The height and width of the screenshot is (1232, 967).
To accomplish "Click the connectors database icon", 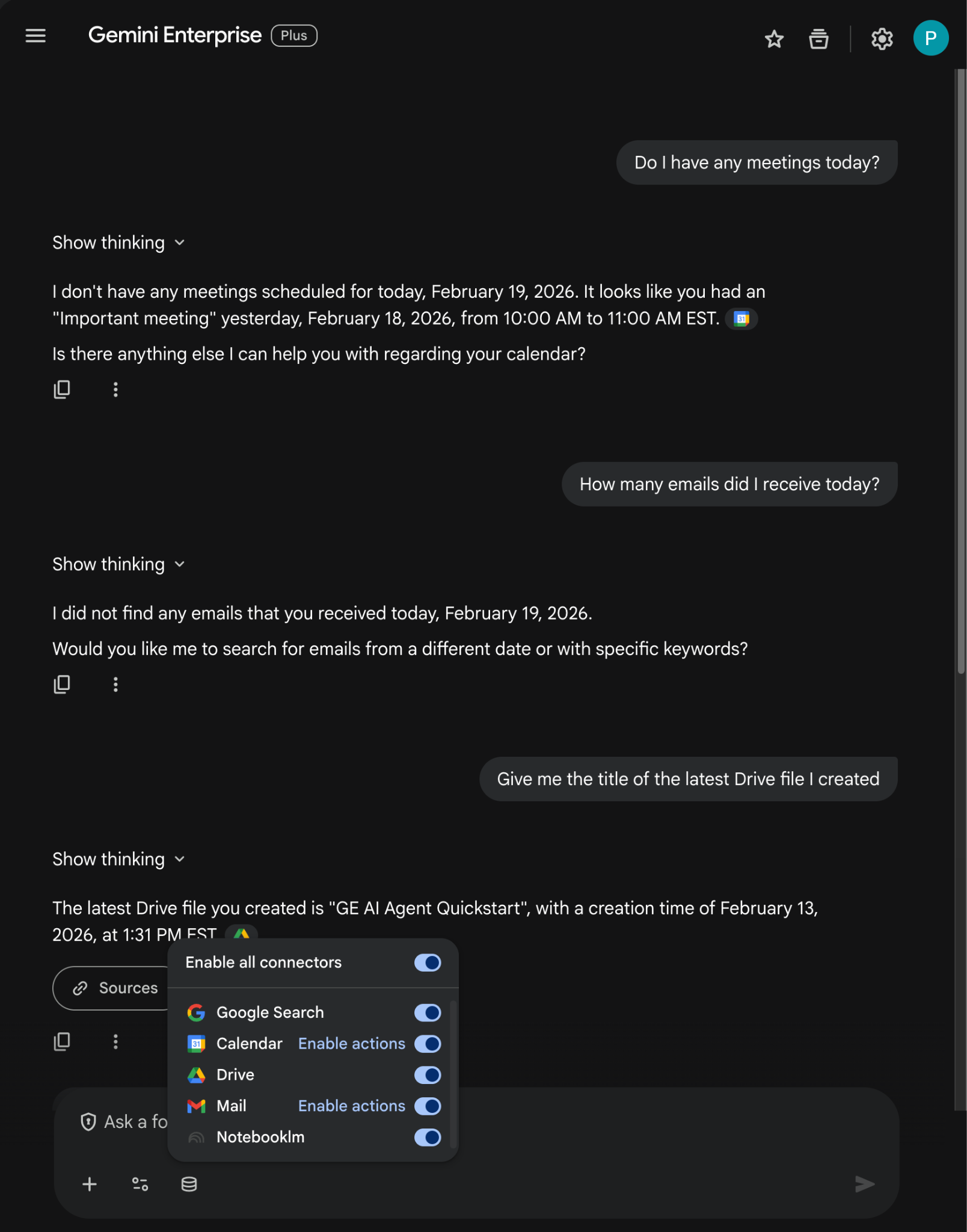I will (189, 1184).
